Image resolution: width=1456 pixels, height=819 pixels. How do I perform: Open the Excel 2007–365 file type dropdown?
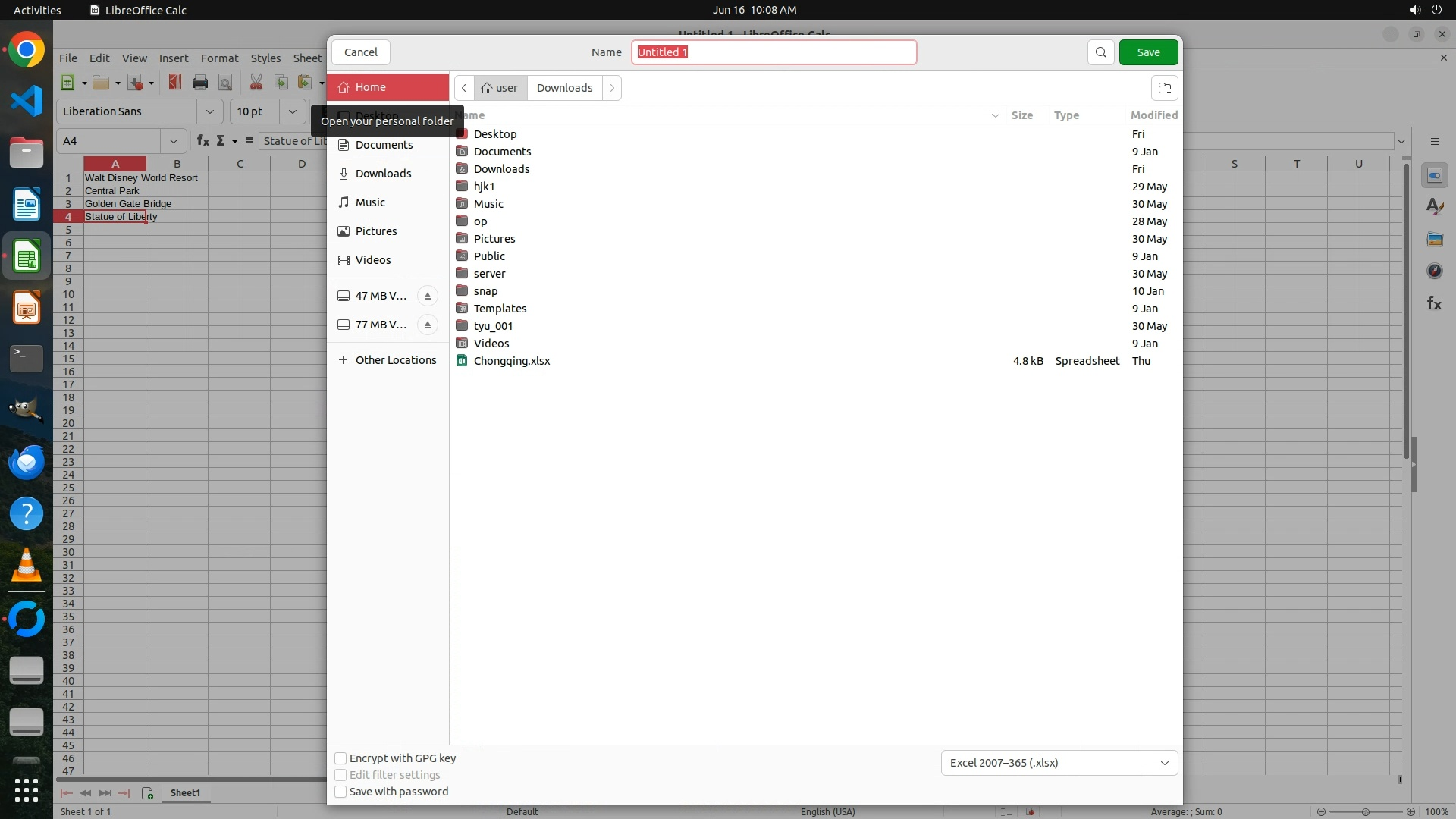(x=1059, y=763)
